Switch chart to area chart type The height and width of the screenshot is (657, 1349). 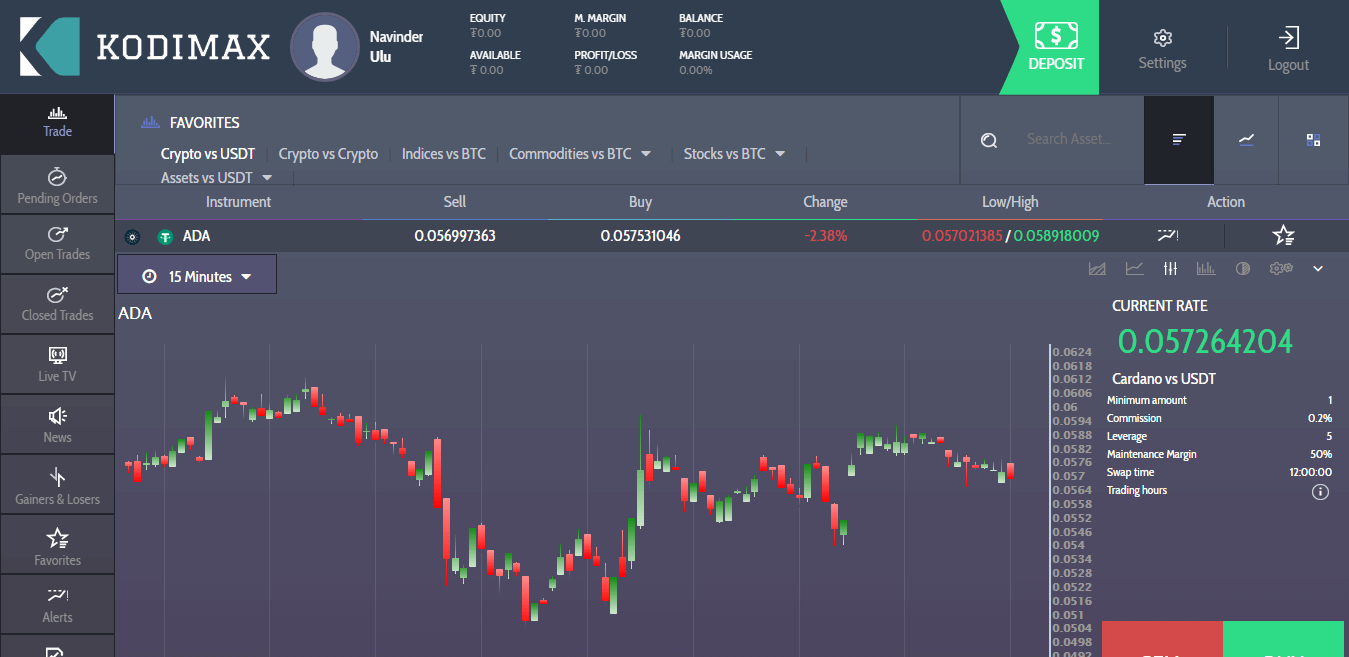[1097, 268]
